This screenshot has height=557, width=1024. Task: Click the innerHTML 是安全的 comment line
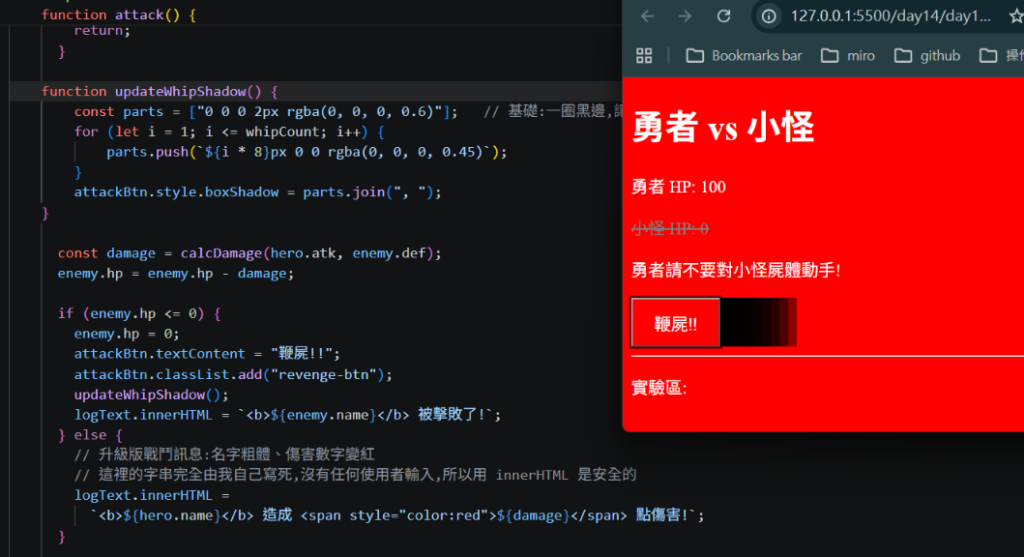click(355, 475)
